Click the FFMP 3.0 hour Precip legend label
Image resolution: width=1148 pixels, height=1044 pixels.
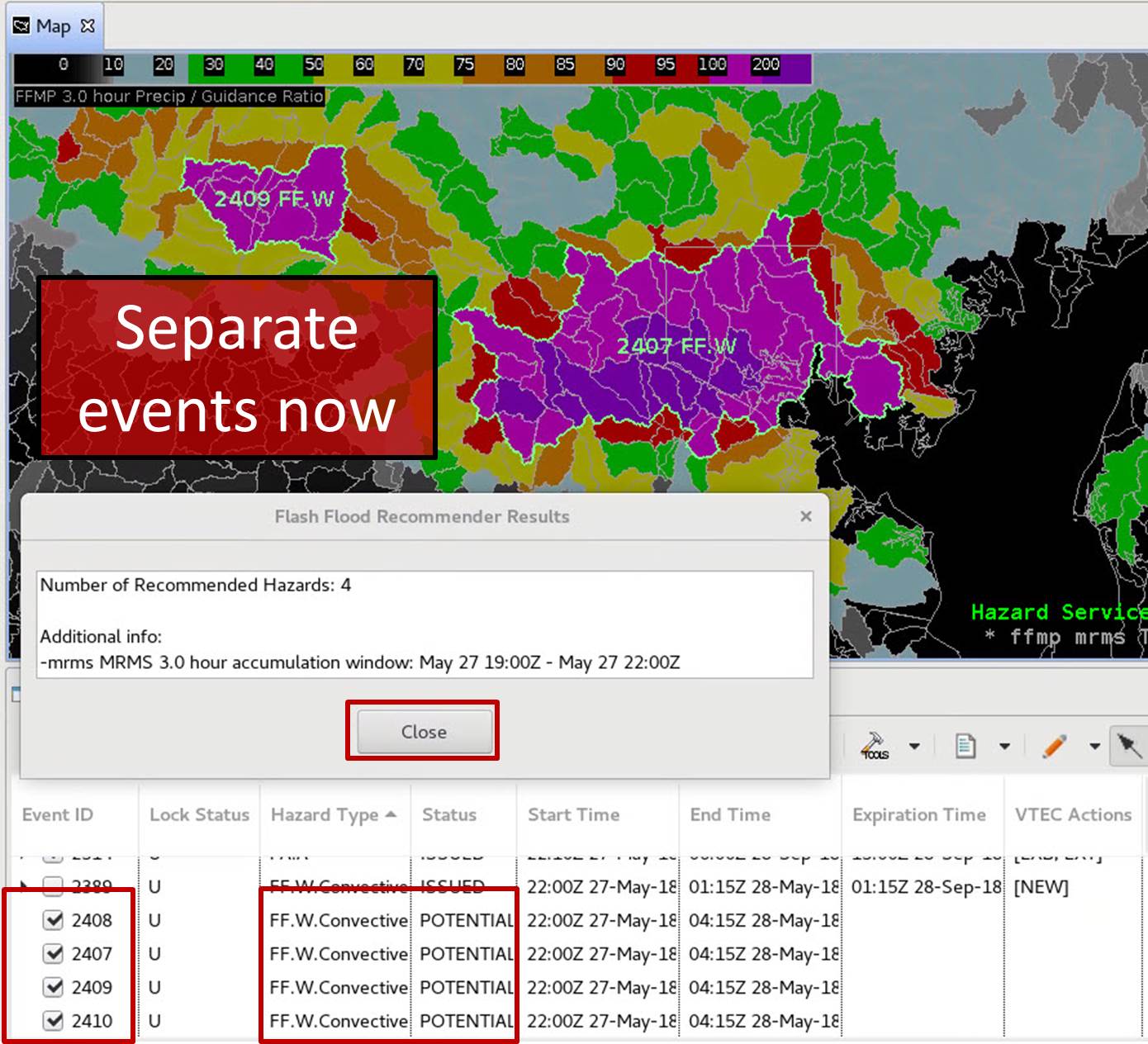coord(169,97)
